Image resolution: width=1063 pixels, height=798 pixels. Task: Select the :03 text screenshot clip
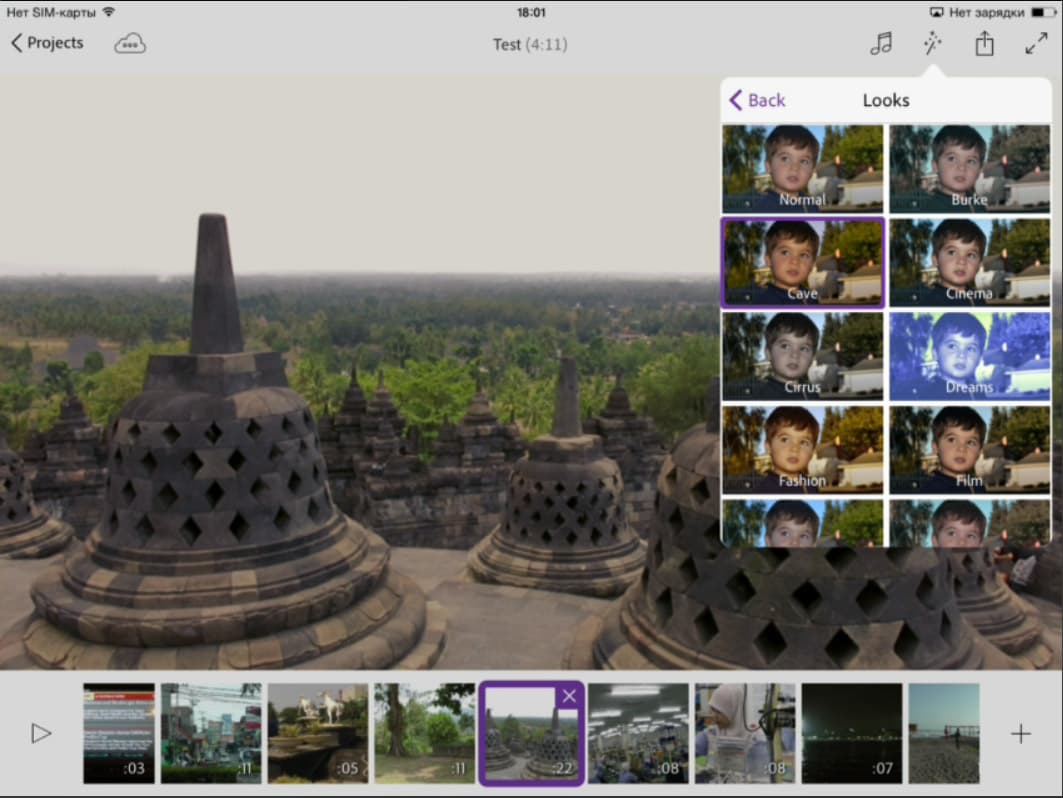(x=119, y=733)
